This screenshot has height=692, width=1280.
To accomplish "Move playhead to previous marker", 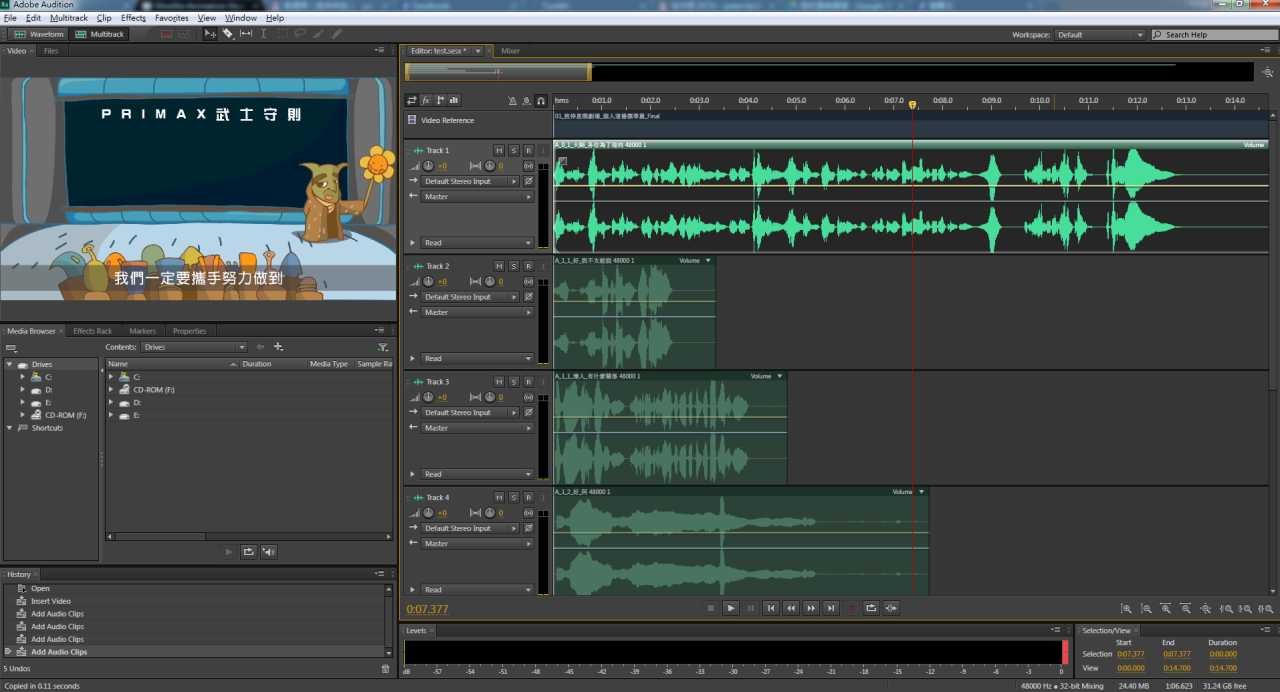I will tap(771, 608).
